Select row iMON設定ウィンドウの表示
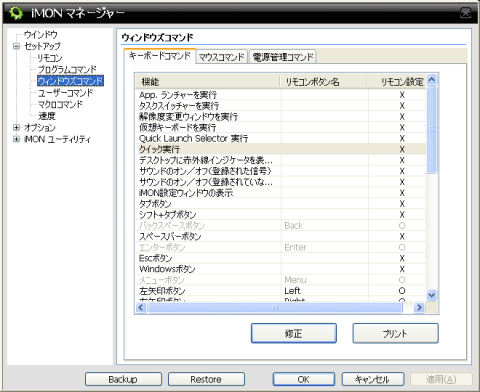The image size is (480, 392). (281, 193)
